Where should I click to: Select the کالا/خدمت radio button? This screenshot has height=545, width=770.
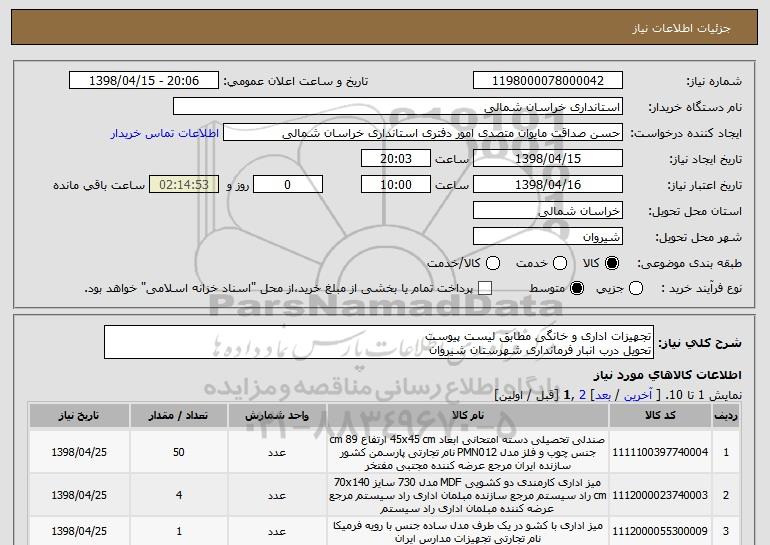click(493, 263)
